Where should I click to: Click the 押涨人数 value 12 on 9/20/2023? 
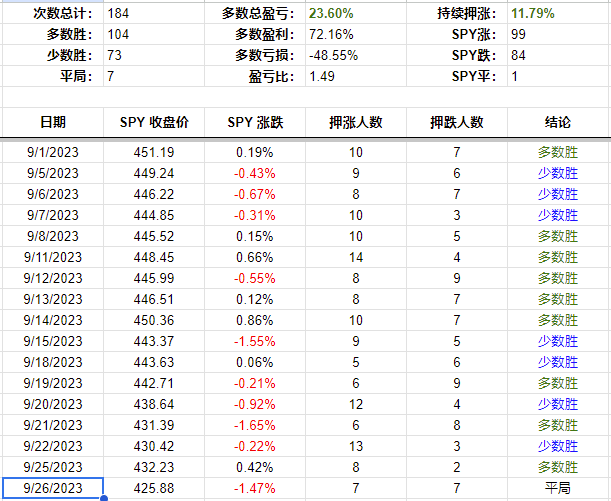(x=356, y=404)
